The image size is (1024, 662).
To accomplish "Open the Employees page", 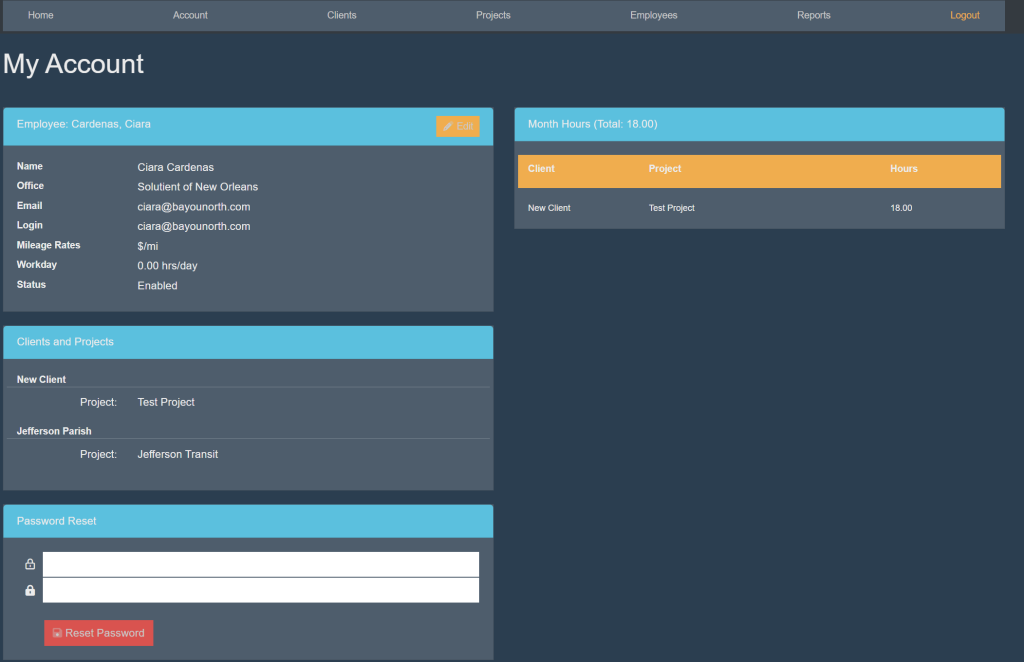I will pos(653,16).
